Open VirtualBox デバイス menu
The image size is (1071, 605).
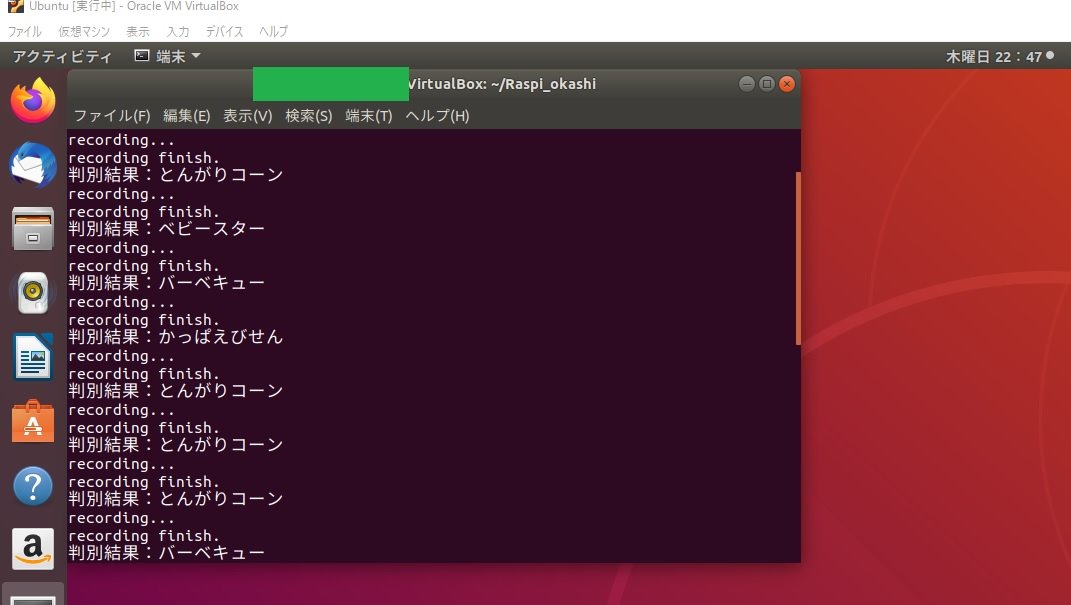tap(225, 31)
